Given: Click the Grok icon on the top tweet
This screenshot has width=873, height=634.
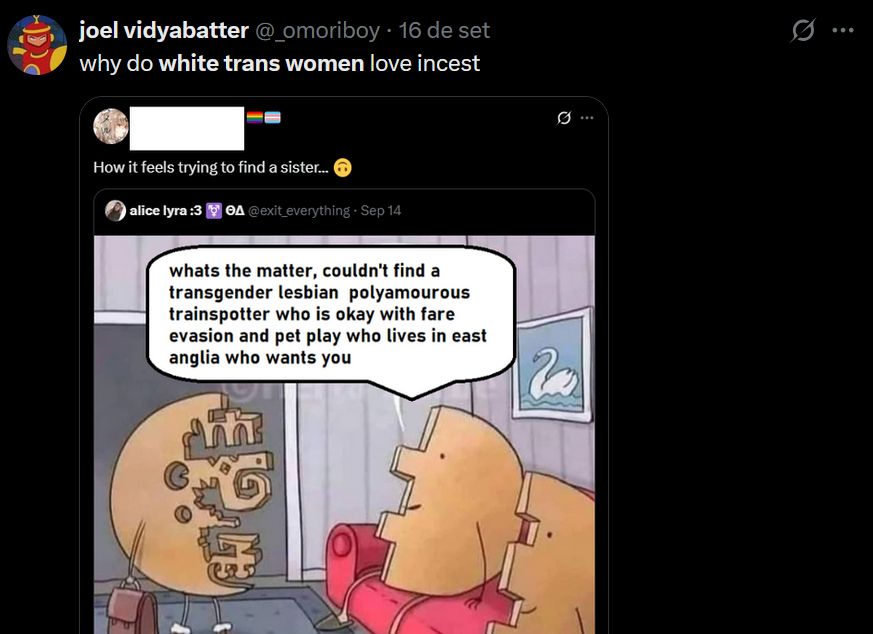Looking at the screenshot, I should point(803,30).
